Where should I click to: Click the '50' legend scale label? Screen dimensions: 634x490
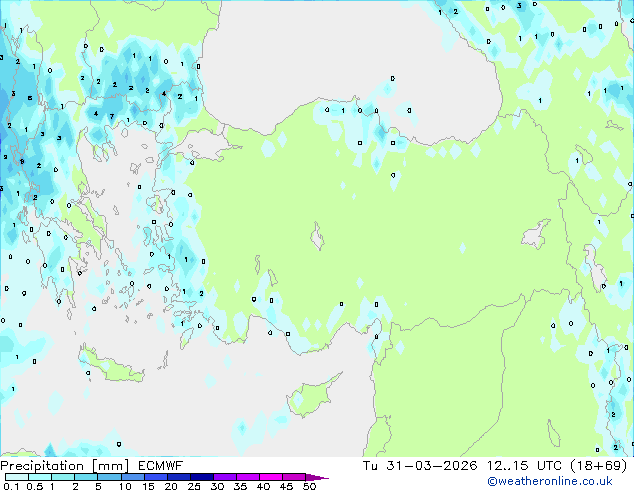[310, 486]
